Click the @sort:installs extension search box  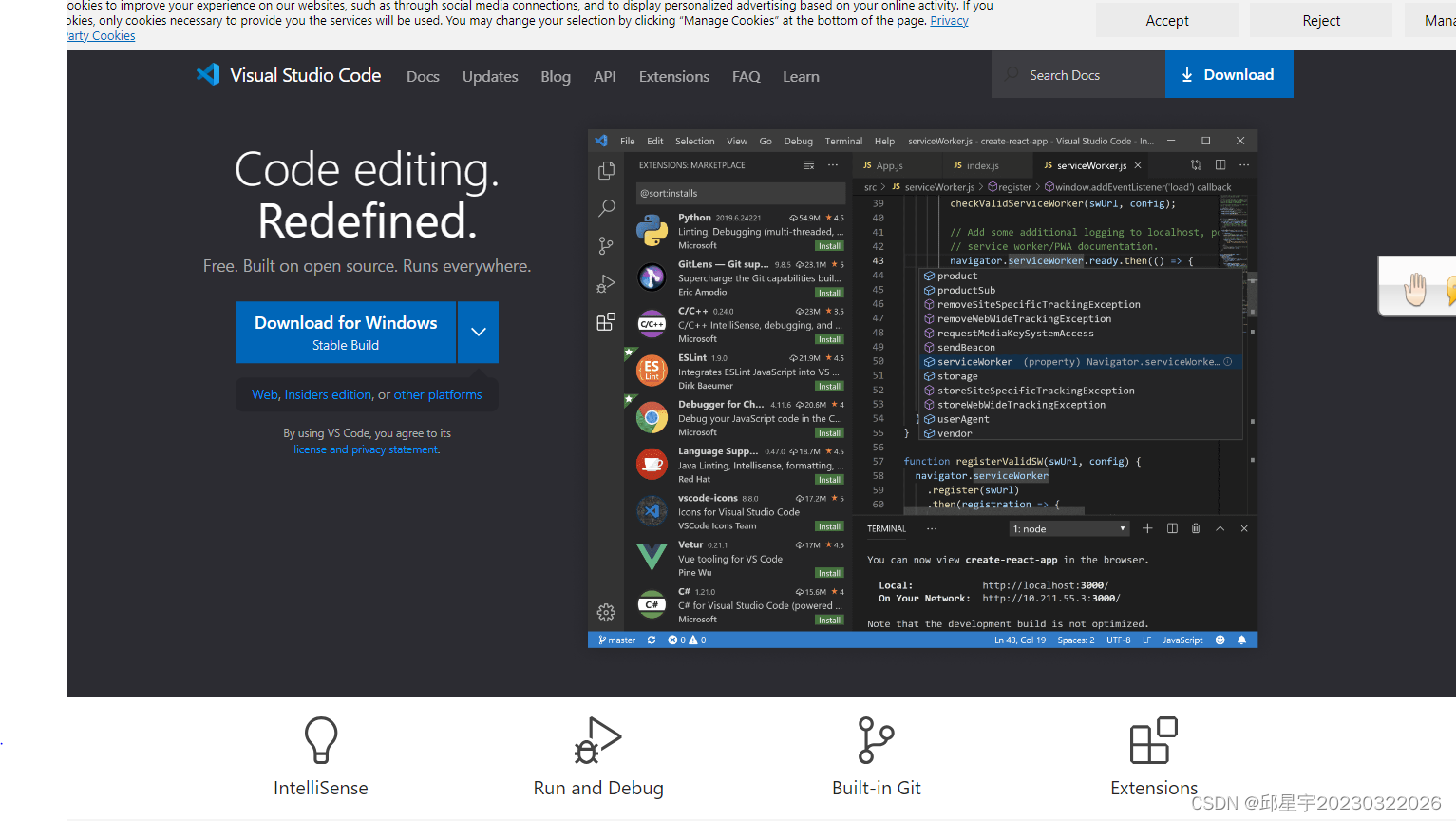point(740,194)
